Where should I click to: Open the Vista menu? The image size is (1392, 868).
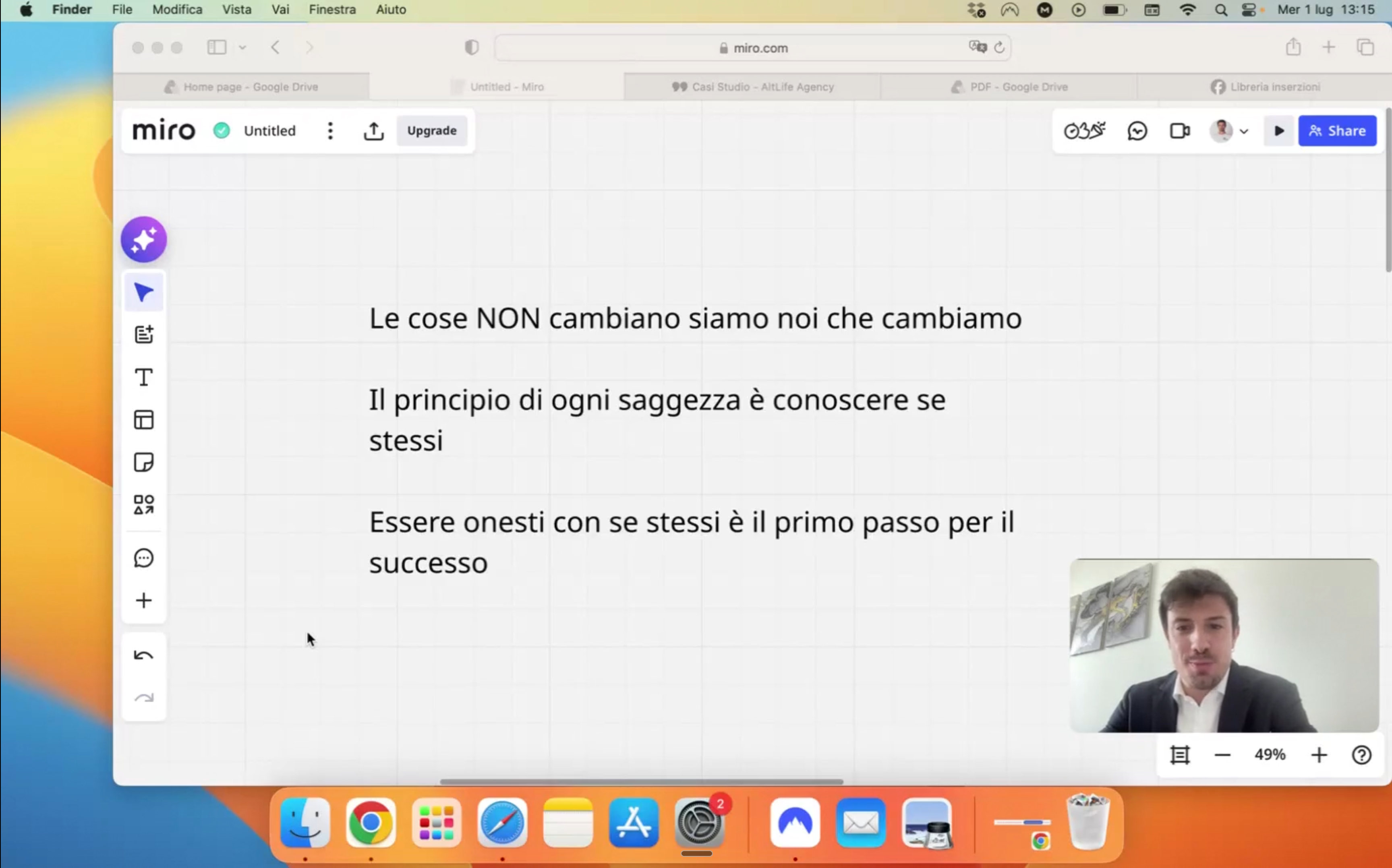coord(236,10)
